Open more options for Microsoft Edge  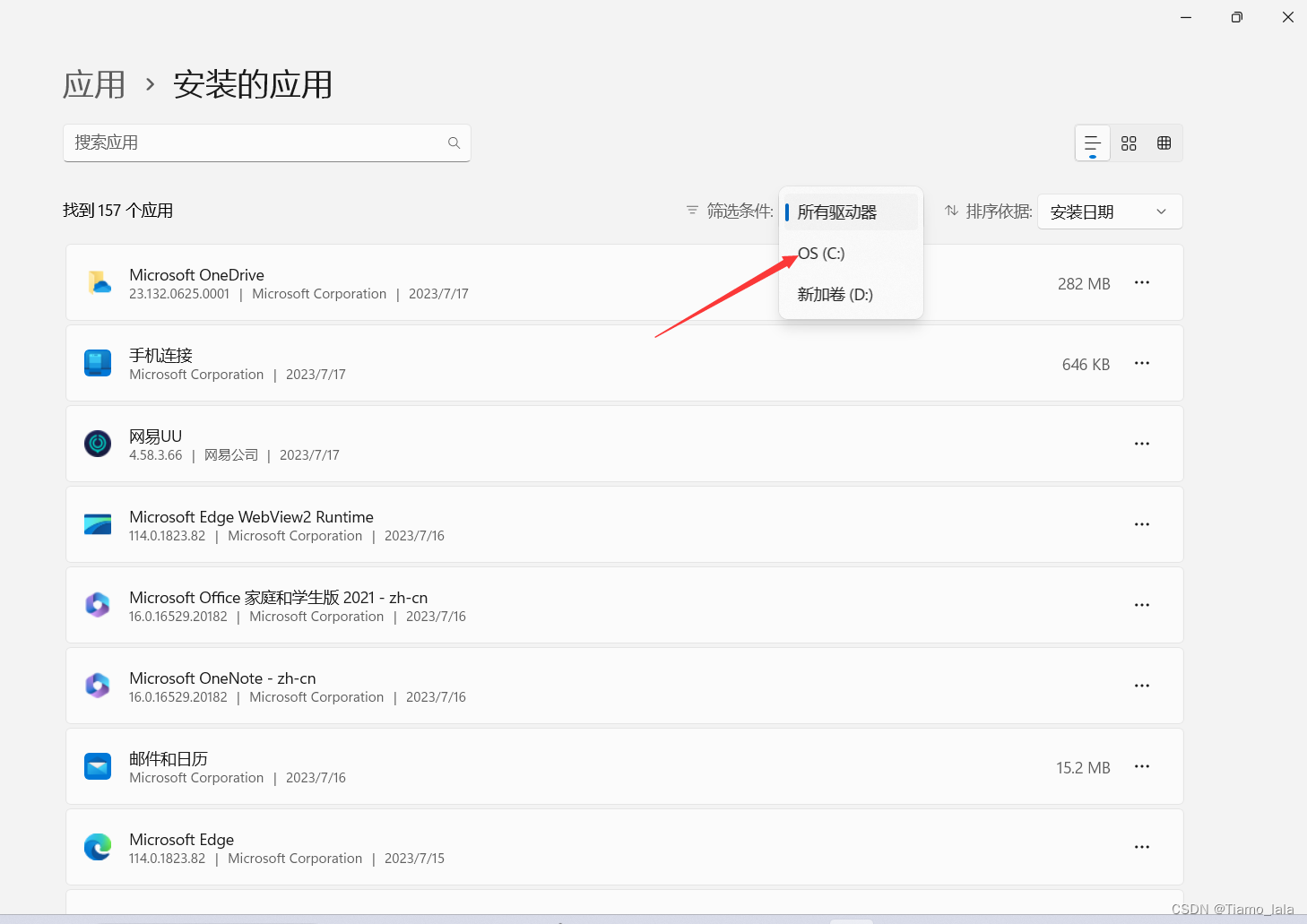(x=1142, y=847)
